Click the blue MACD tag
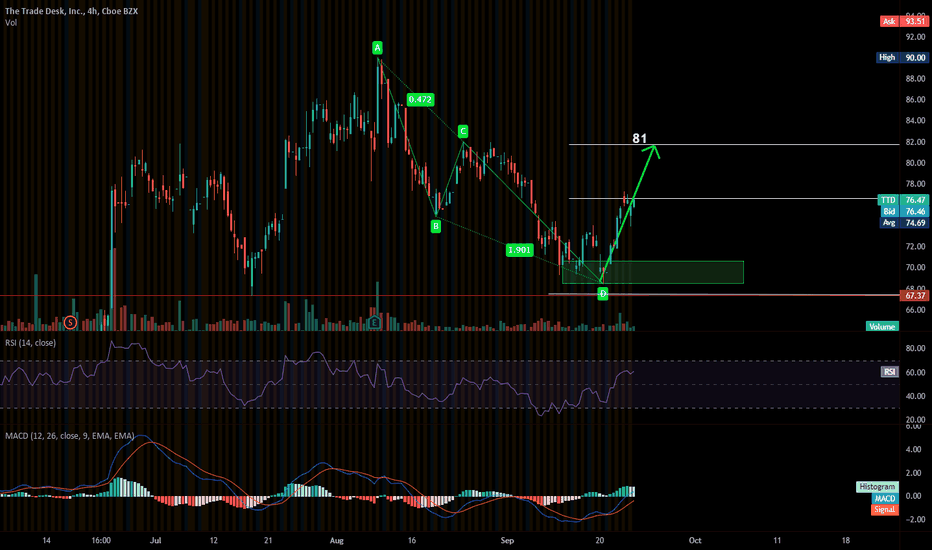 click(x=884, y=498)
